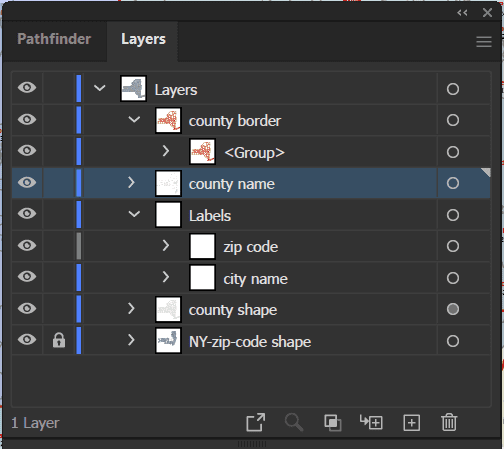
Task: Hide the county border layer
Action: [x=27, y=119]
